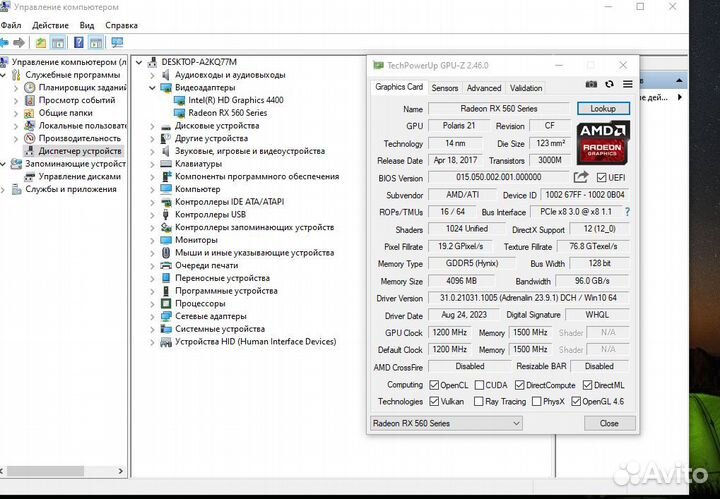Open the Действие menu
720x499 pixels.
[50, 25]
